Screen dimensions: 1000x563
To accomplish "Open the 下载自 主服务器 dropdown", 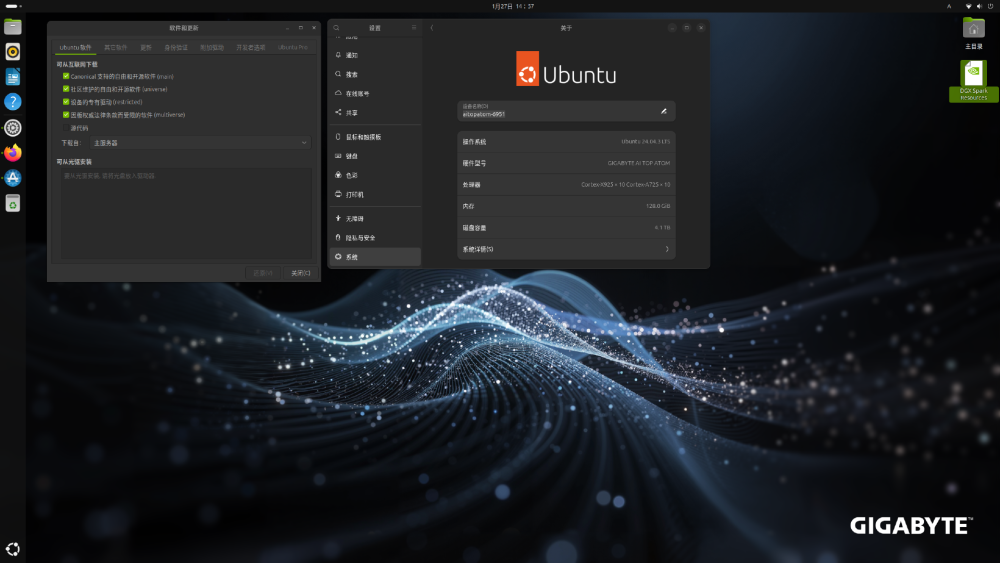I will (200, 143).
